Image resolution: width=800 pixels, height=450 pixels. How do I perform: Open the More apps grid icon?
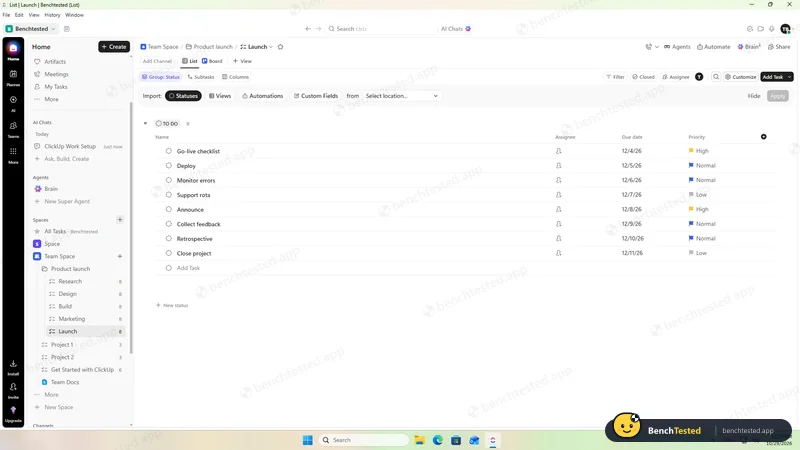click(13, 152)
